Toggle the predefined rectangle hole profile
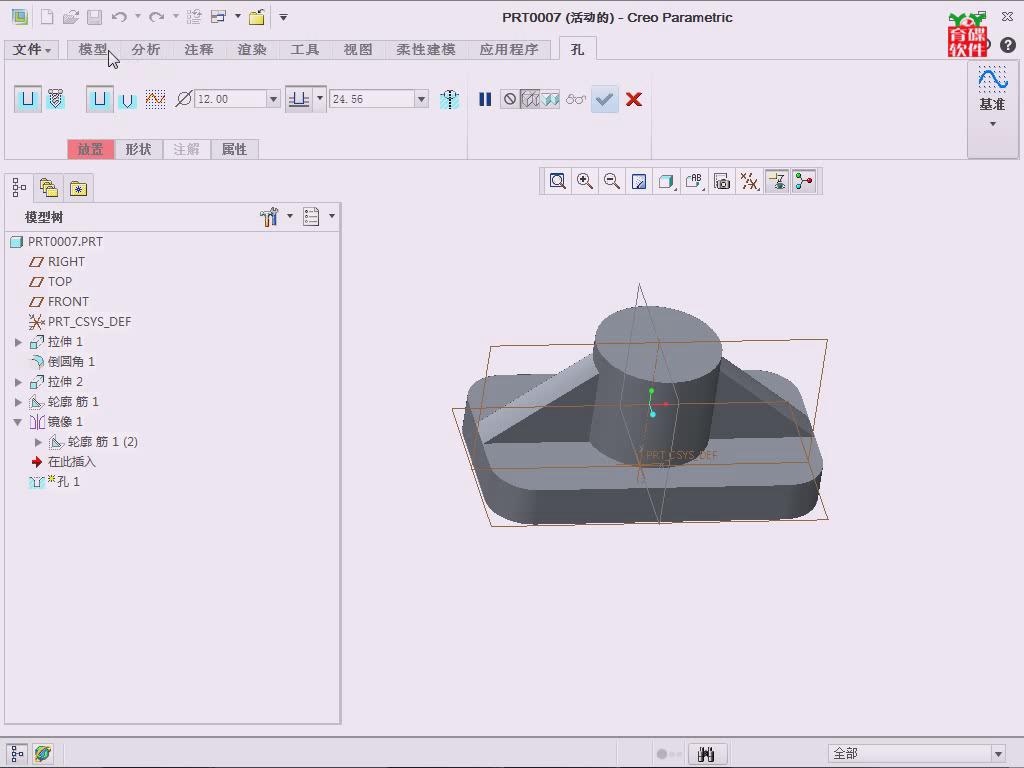1024x768 pixels. point(99,99)
